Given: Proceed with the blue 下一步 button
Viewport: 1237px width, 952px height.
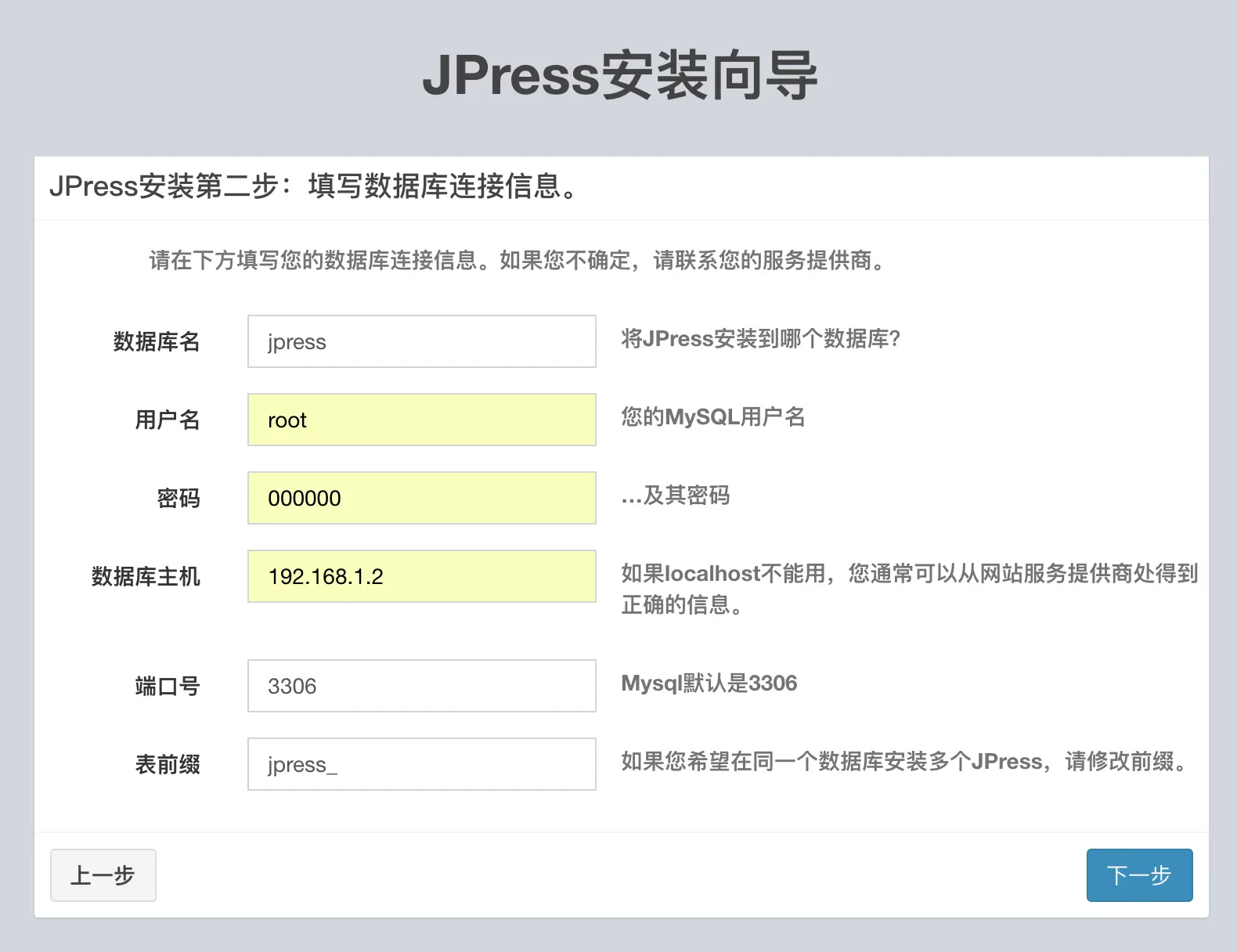Looking at the screenshot, I should pyautogui.click(x=1139, y=875).
